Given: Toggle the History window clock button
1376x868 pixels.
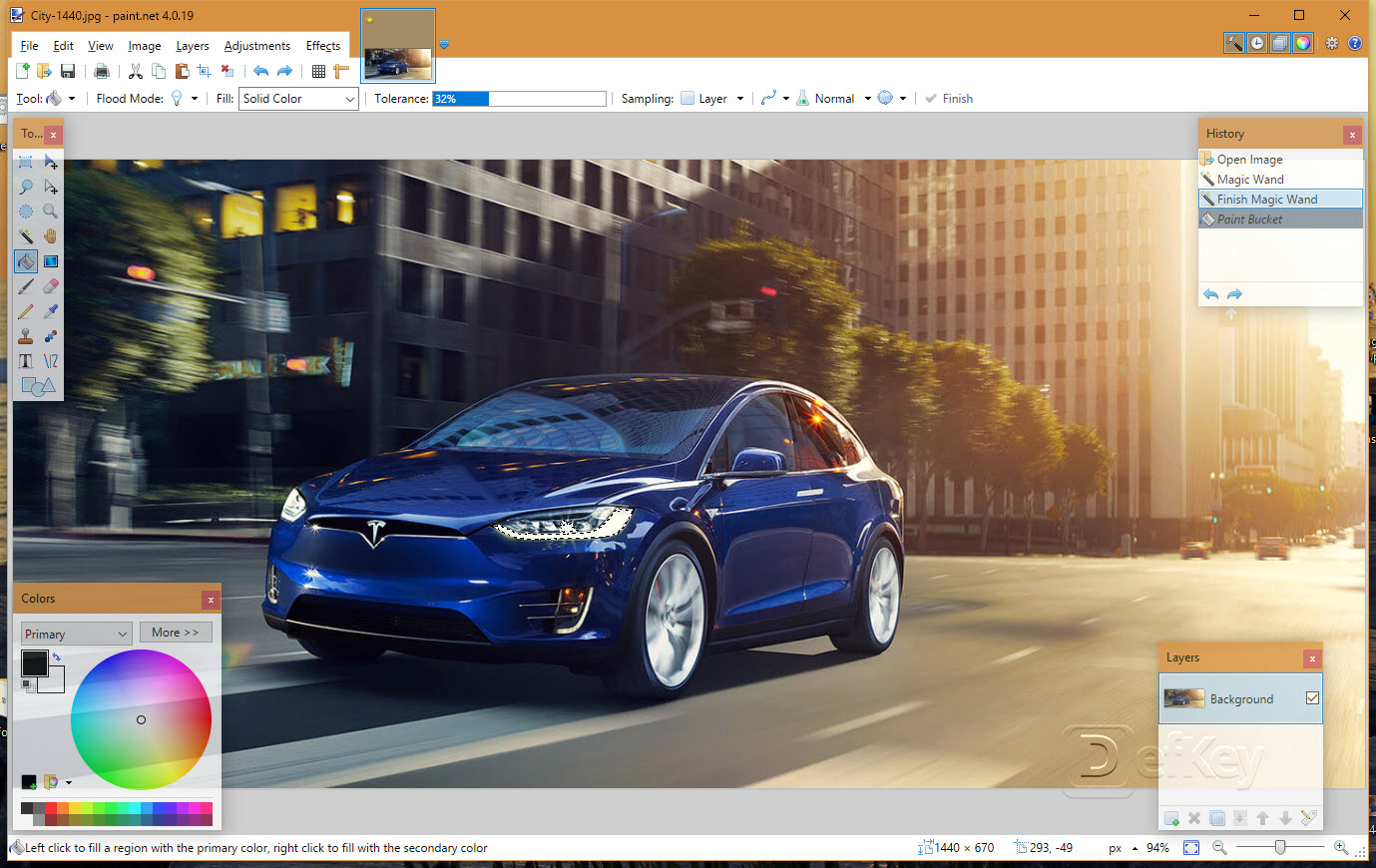Looking at the screenshot, I should (1257, 43).
